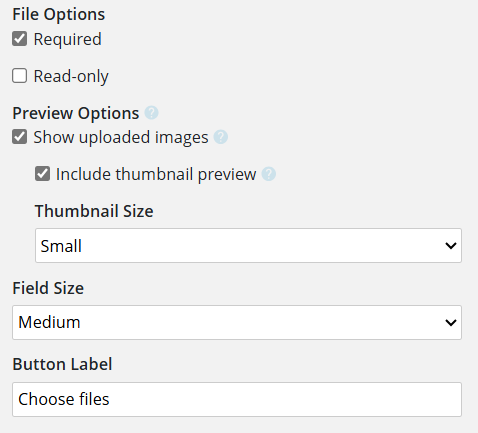This screenshot has width=478, height=433.
Task: Uncheck the Required checkbox
Action: pos(20,39)
